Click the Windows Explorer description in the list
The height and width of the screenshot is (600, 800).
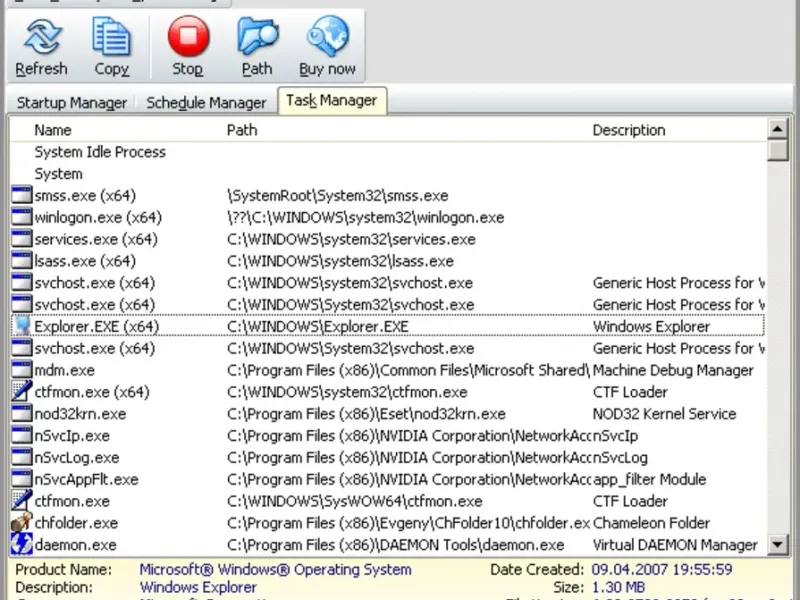click(651, 327)
